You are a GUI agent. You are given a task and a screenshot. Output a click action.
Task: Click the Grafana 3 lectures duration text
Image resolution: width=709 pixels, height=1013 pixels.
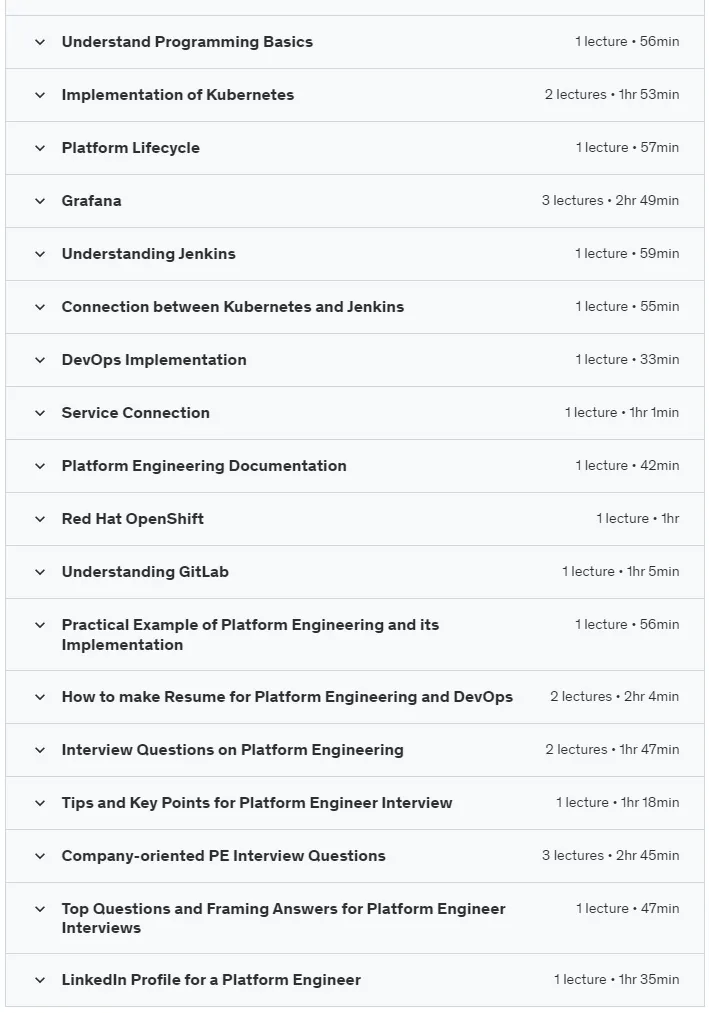(610, 201)
